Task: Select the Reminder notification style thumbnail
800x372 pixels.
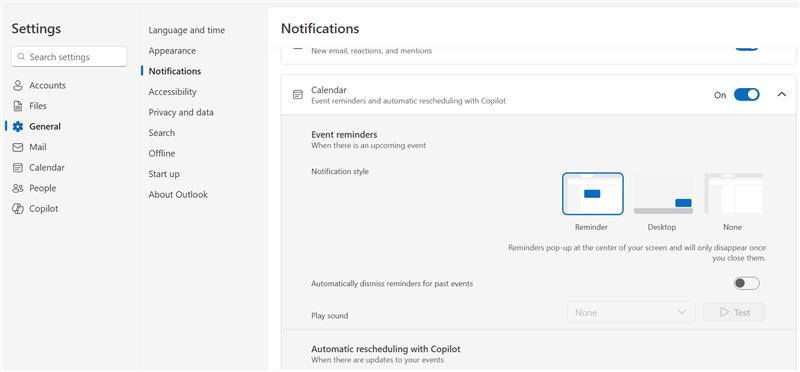Action: [592, 193]
